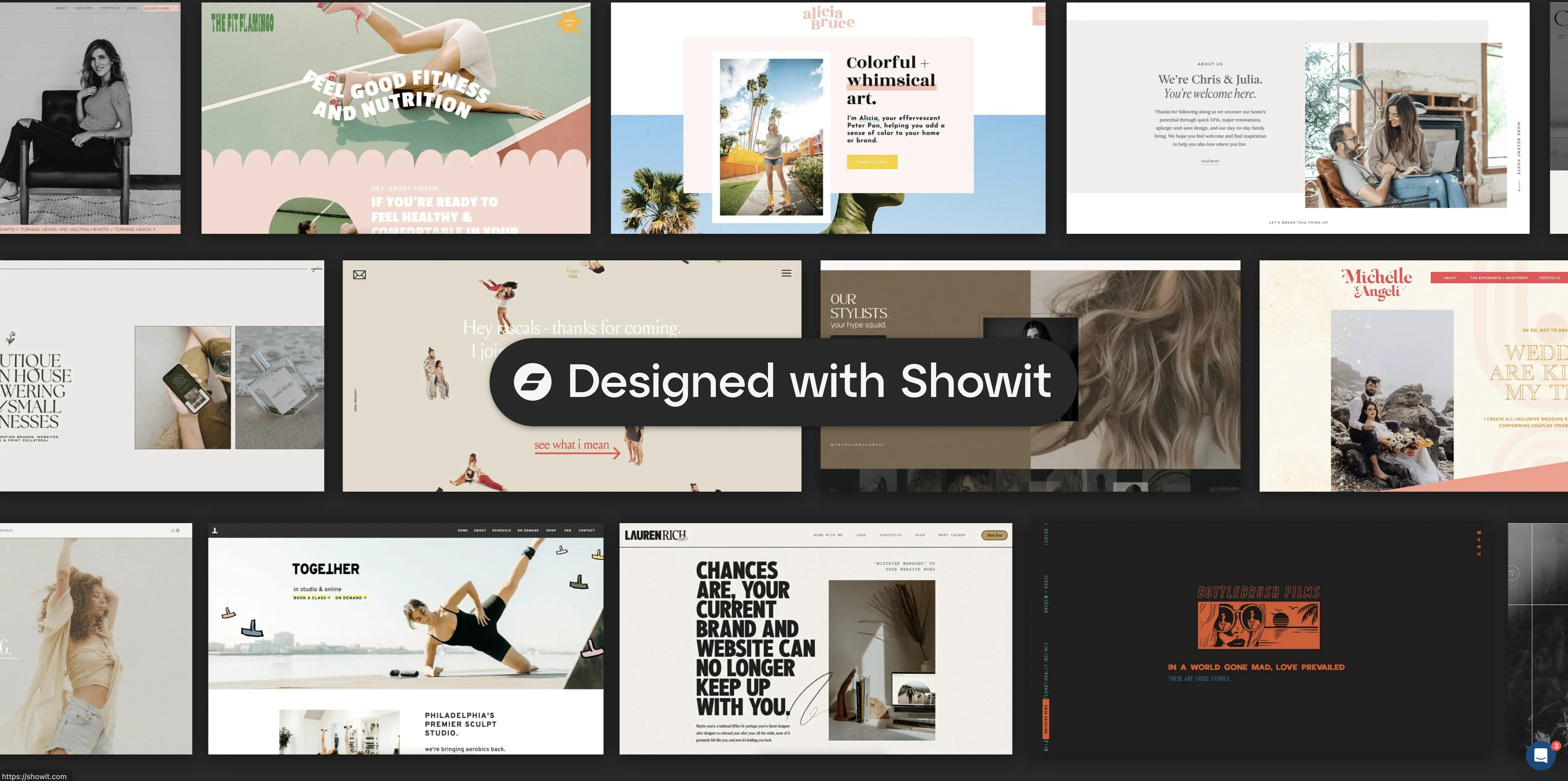
Task: Open the hamburger menu on the Briar & Atlas site
Action: pyautogui.click(x=786, y=273)
